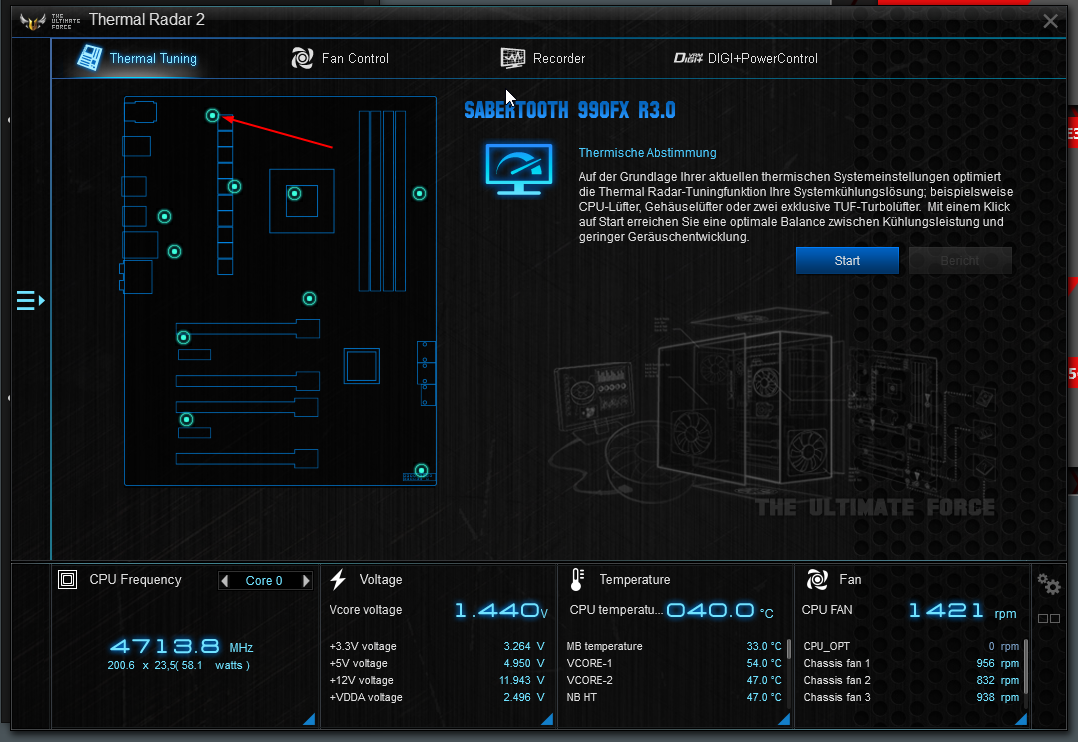Click the +VDDA voltage row

[437, 697]
